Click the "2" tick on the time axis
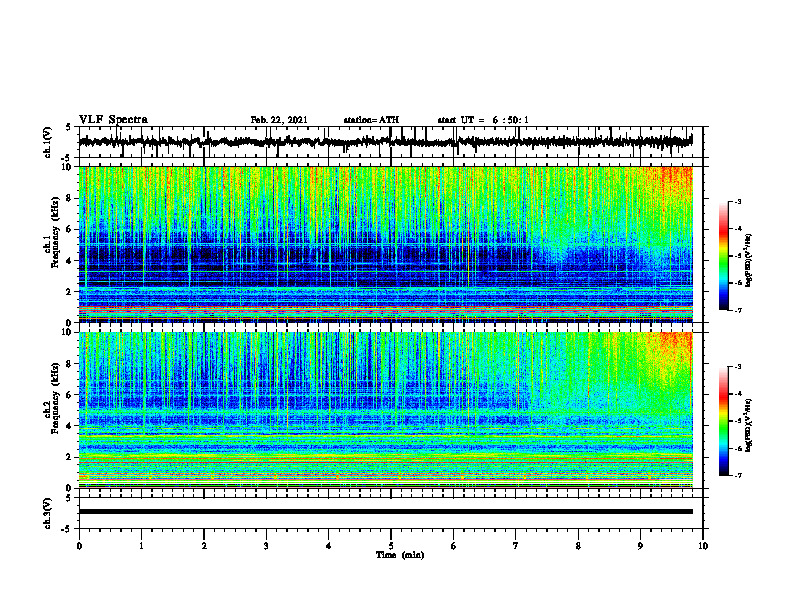The image size is (792, 612). [x=204, y=546]
